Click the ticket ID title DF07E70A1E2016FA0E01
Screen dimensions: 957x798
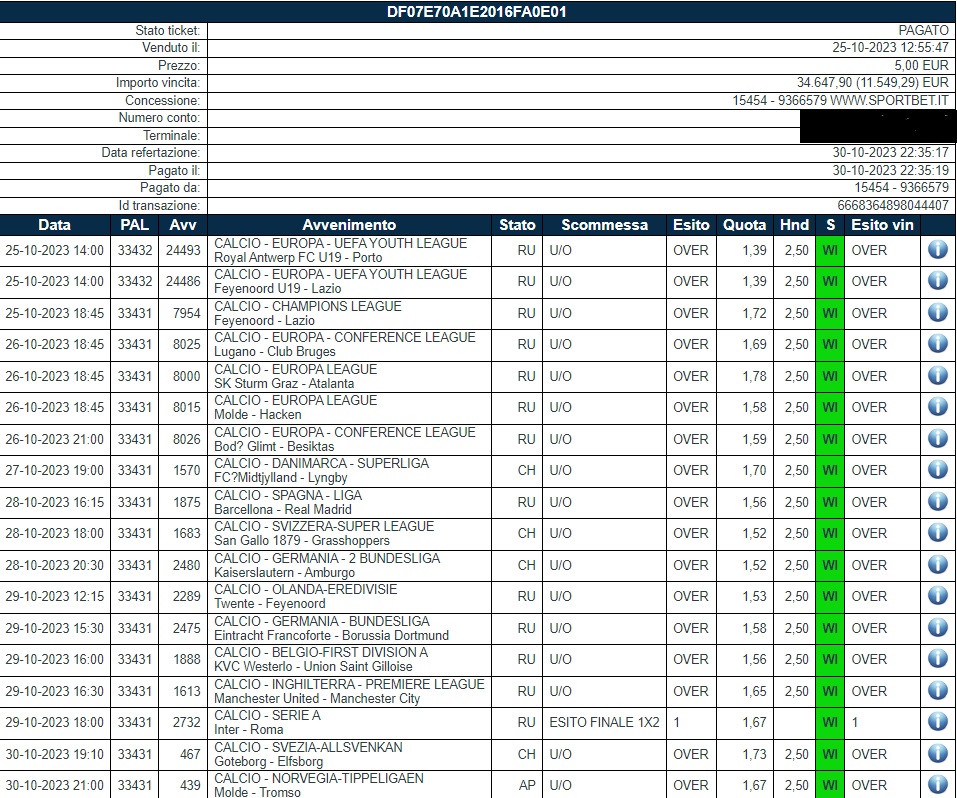pyautogui.click(x=479, y=12)
